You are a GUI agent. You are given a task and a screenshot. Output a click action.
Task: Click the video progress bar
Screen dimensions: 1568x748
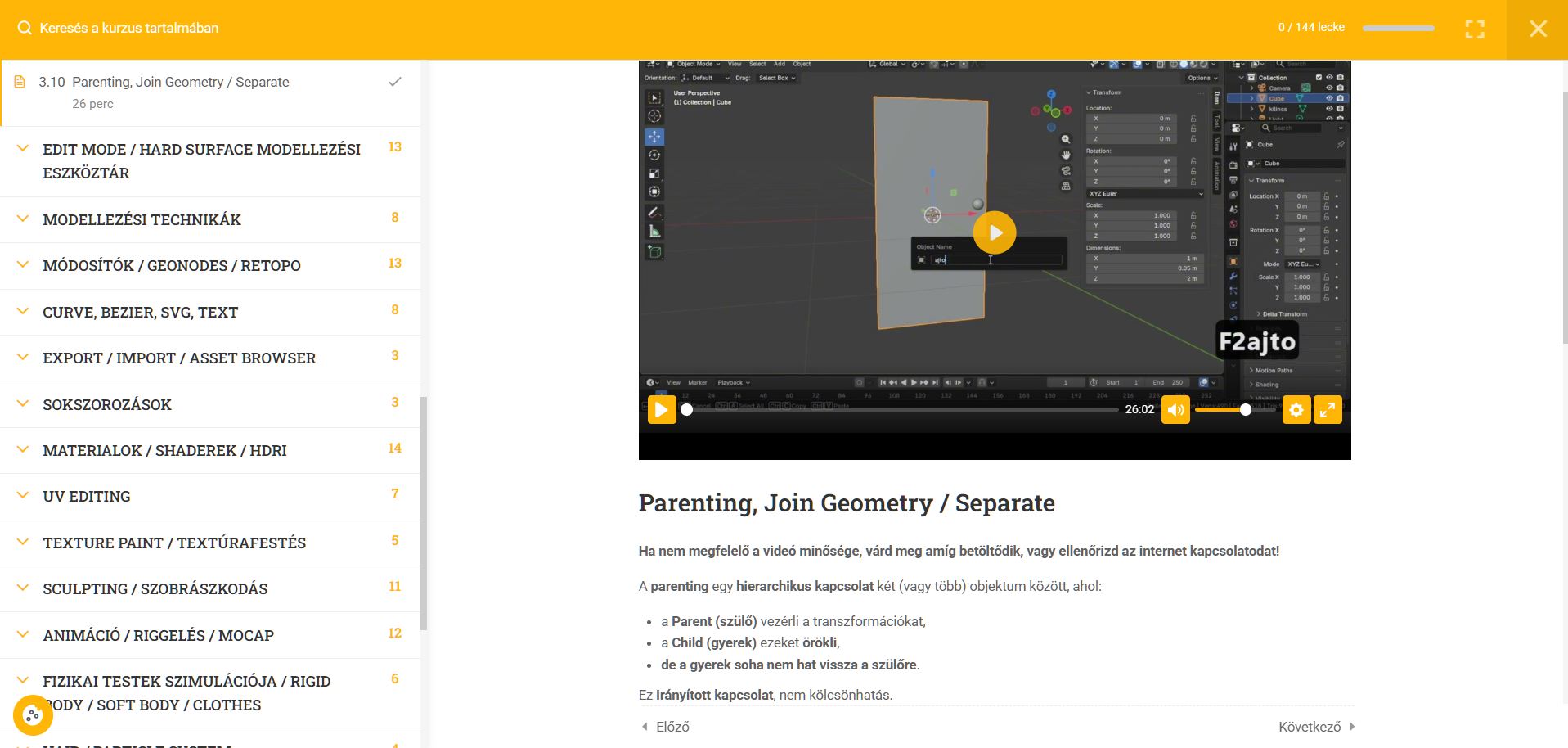point(900,410)
